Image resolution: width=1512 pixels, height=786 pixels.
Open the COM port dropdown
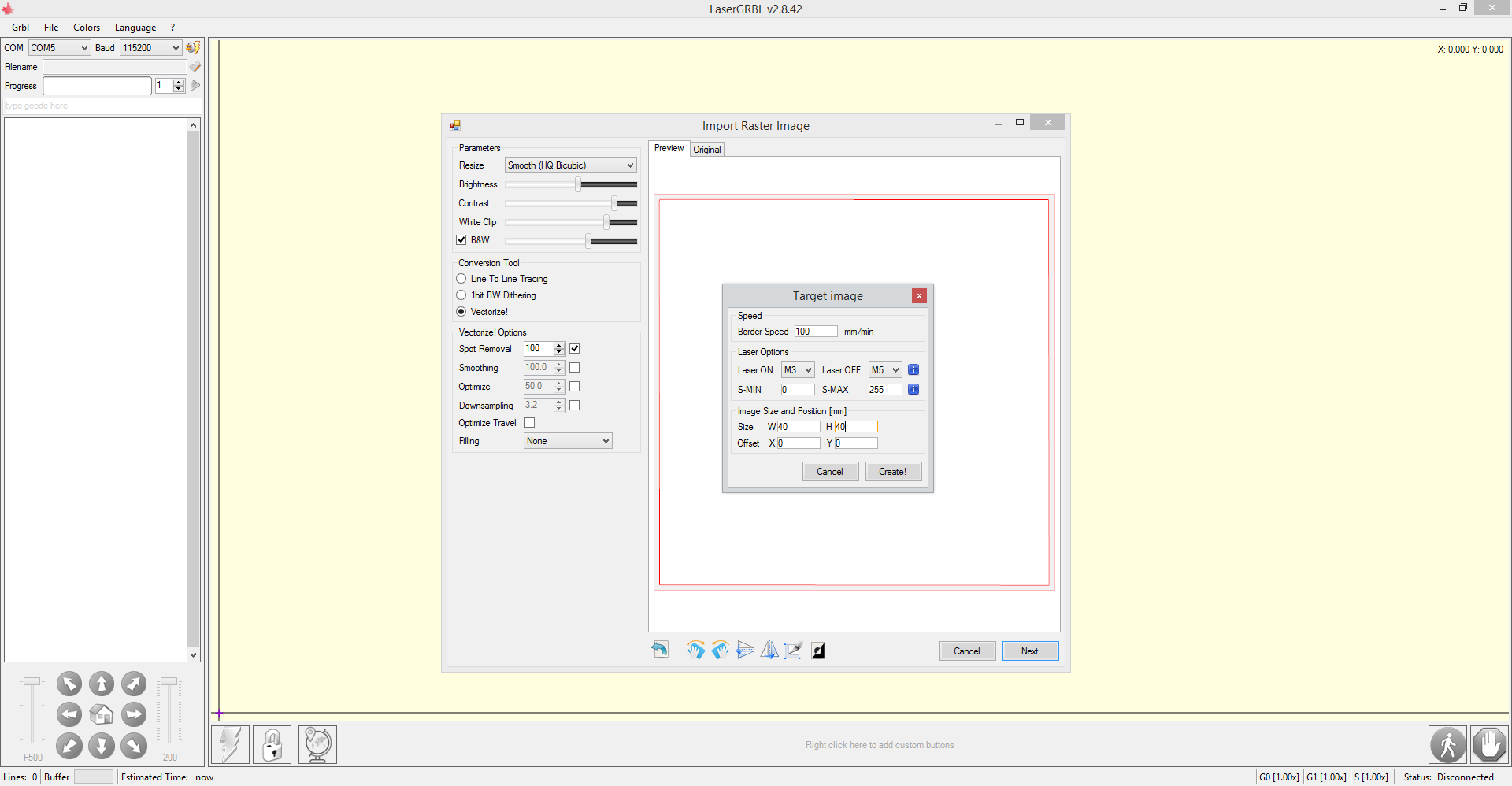pyautogui.click(x=60, y=48)
